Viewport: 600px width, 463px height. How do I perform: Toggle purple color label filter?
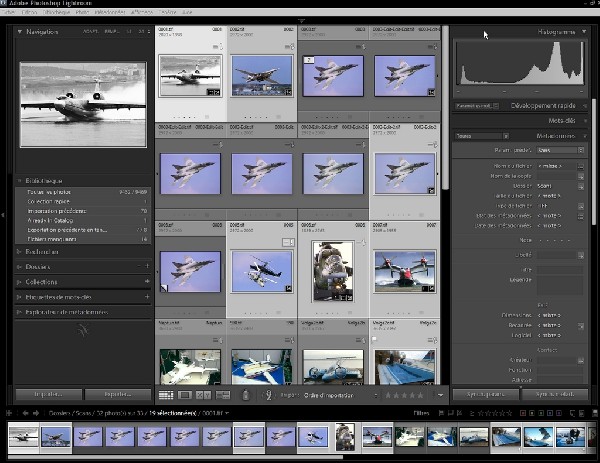click(x=559, y=413)
